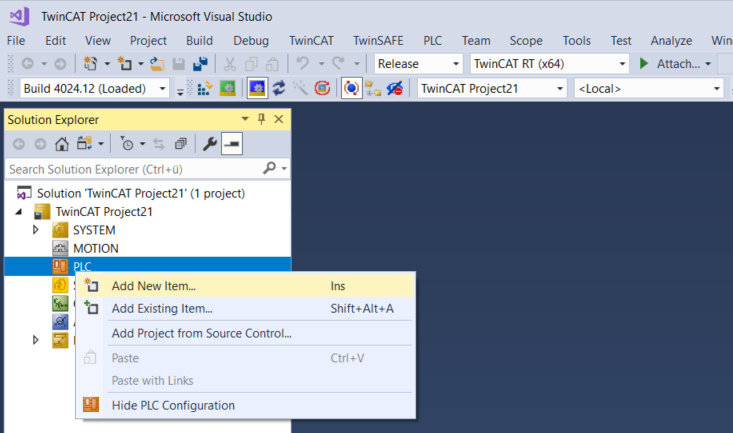733x433 pixels.
Task: Click the Solution Explorer Home icon
Action: (x=62, y=144)
